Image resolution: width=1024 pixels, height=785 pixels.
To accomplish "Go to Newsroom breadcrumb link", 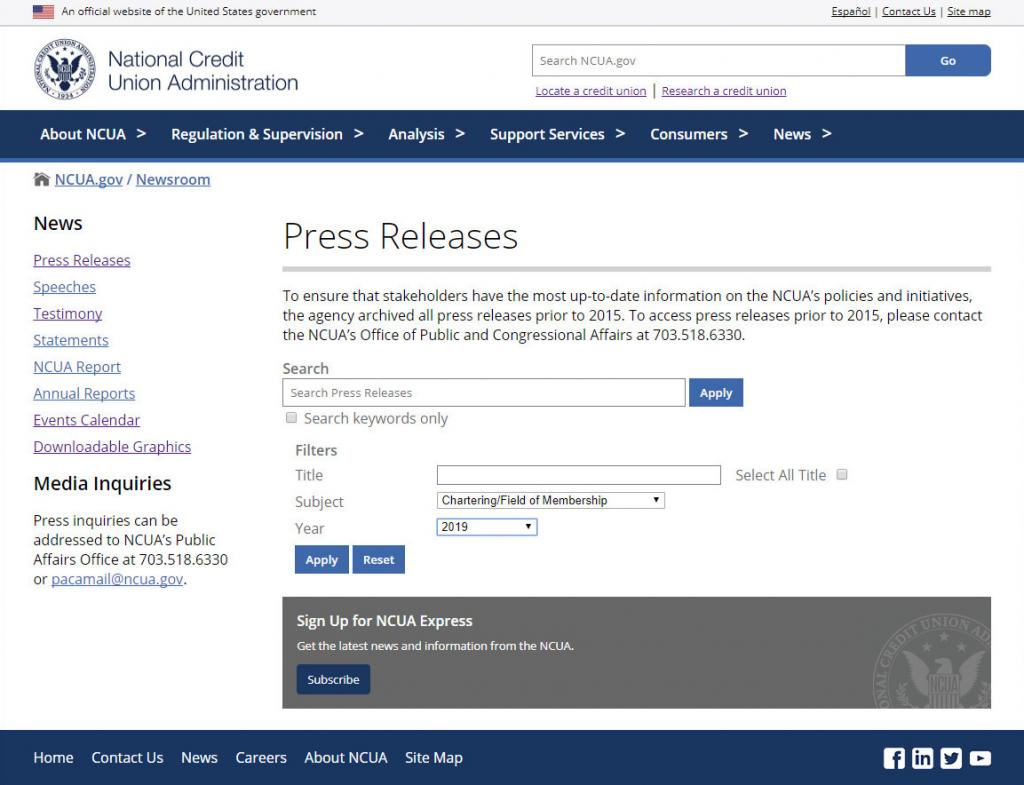I will (173, 180).
